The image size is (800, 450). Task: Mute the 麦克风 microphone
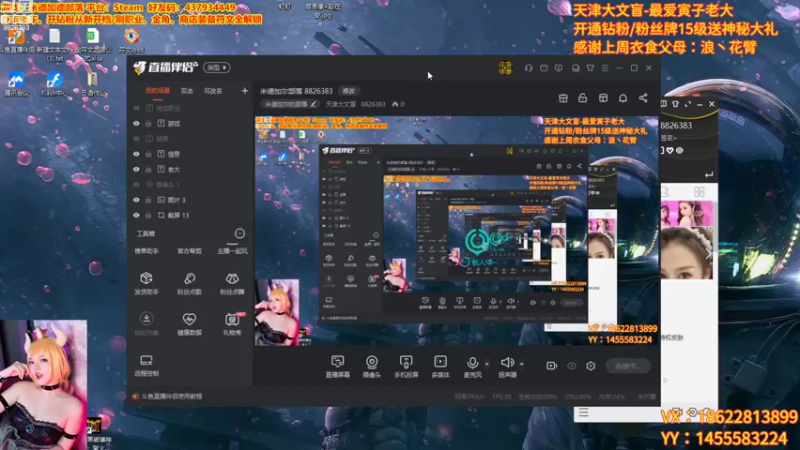click(x=472, y=366)
